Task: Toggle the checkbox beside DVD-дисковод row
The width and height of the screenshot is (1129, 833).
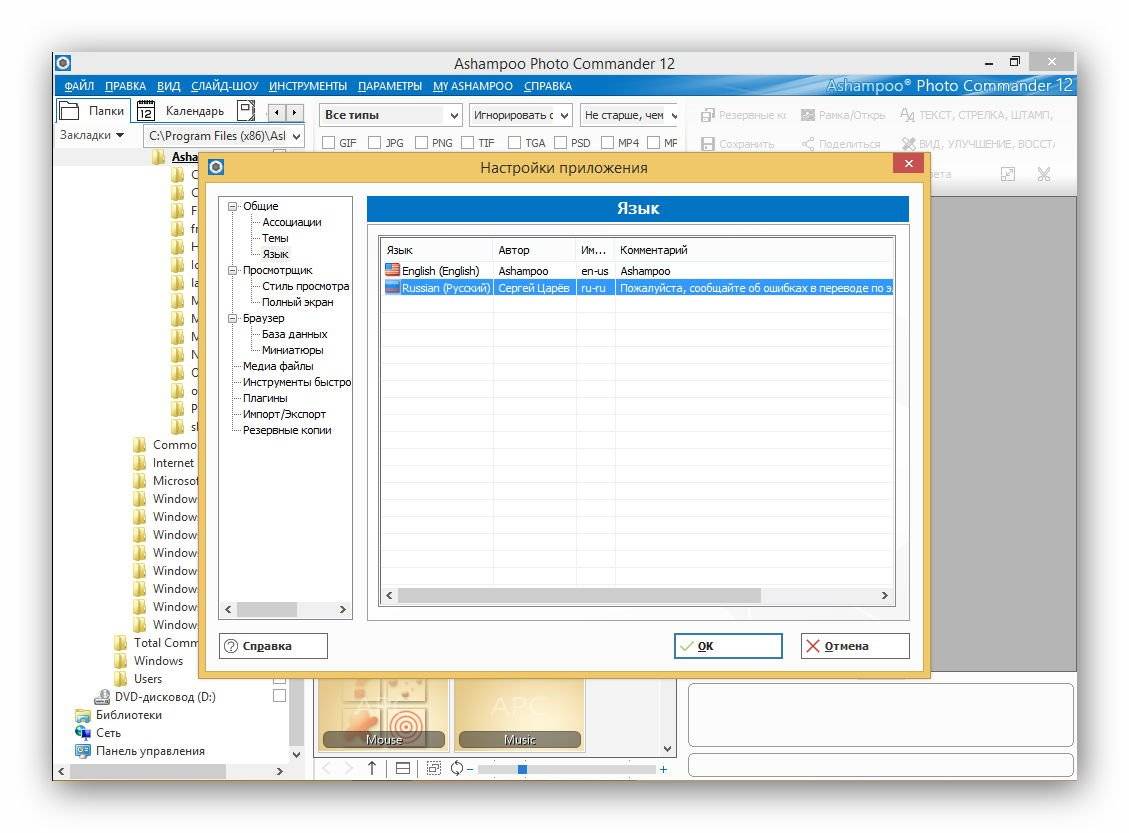Action: [279, 695]
